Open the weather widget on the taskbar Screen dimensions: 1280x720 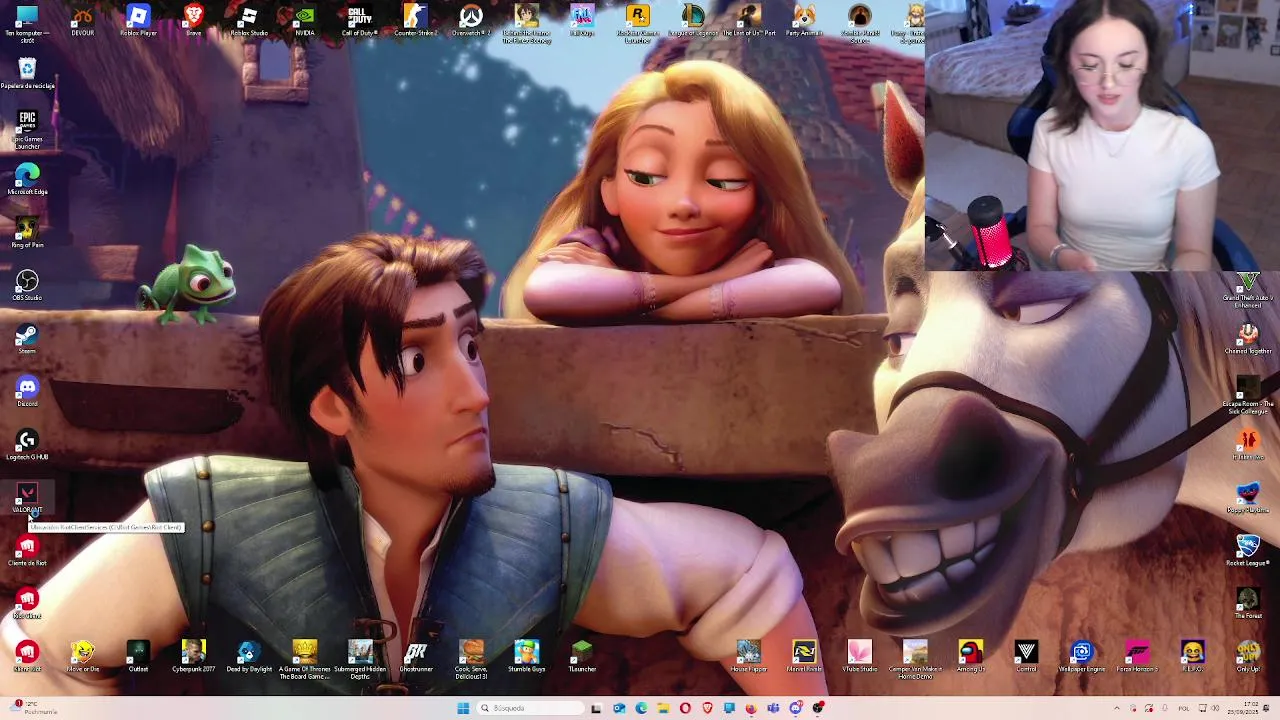(x=32, y=708)
